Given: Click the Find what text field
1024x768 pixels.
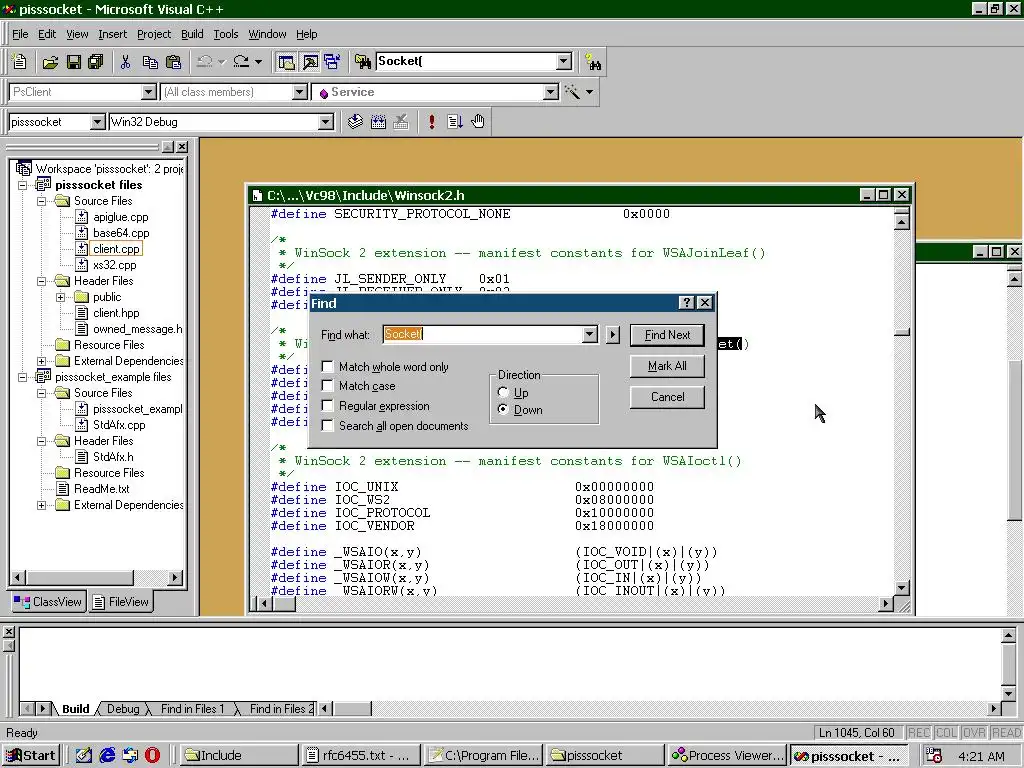Looking at the screenshot, I should pos(482,334).
